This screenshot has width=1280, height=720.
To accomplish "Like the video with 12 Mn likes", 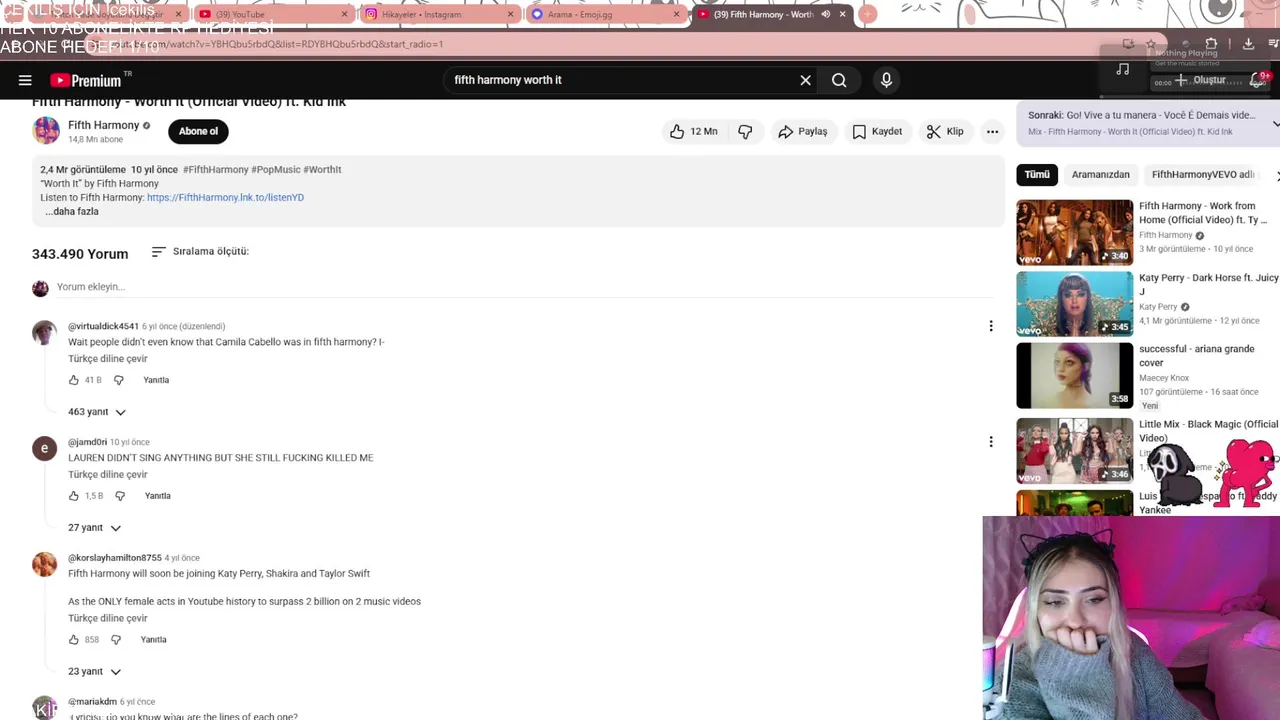I will (693, 131).
